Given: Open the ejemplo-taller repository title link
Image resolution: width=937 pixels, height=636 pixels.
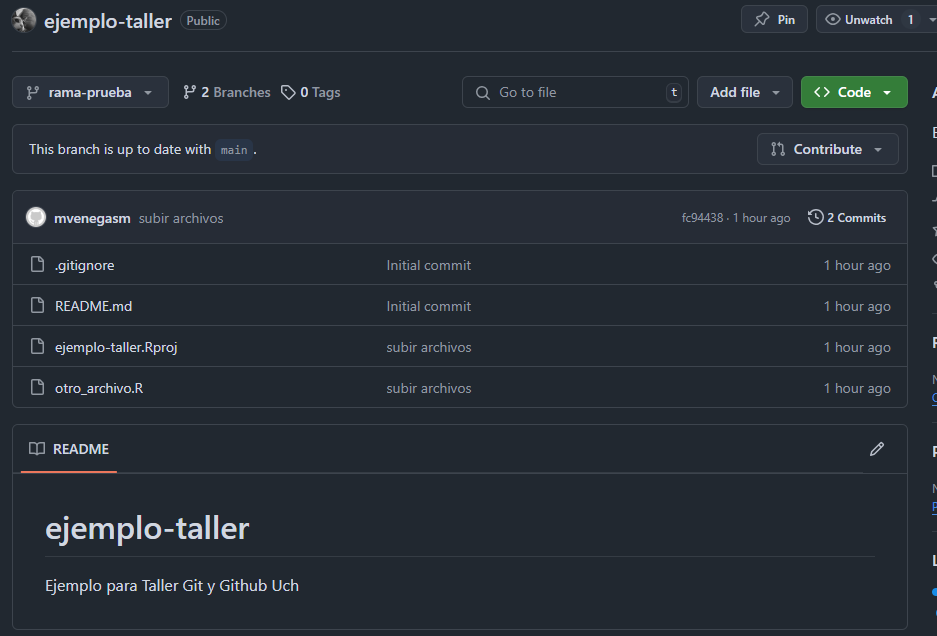Looking at the screenshot, I should click(x=108, y=21).
